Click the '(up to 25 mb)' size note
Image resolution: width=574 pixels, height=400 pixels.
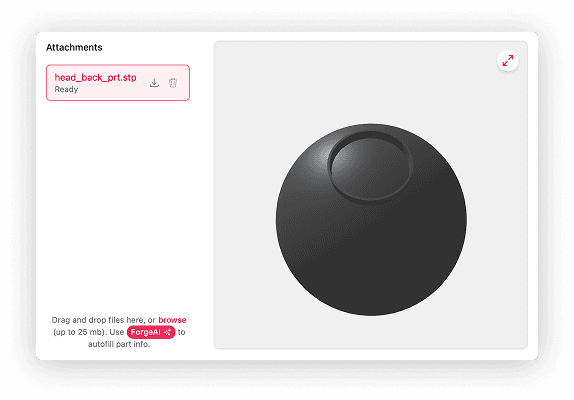coord(80,332)
